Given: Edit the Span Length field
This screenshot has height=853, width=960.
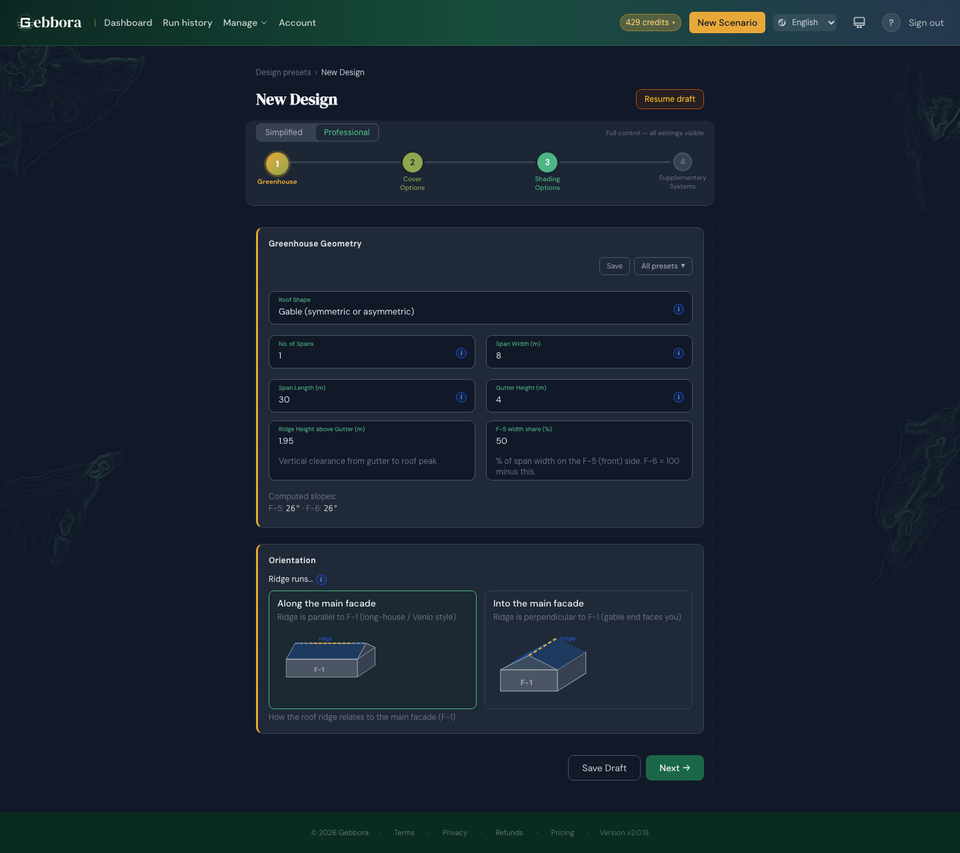Looking at the screenshot, I should pyautogui.click(x=372, y=396).
